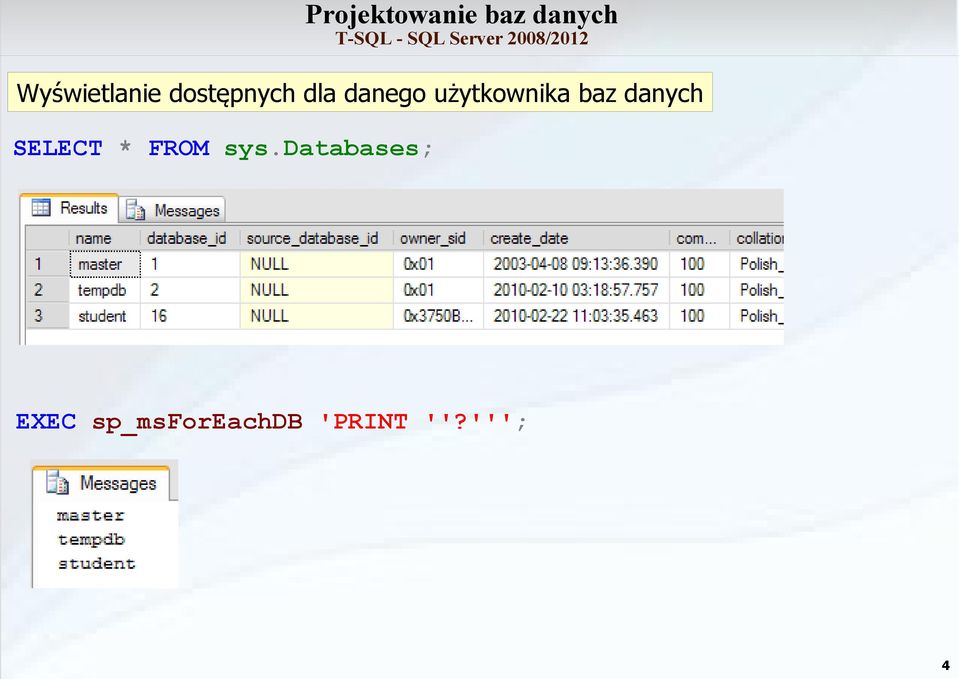
Task: Click the source_database_id column header
Action: [x=316, y=238]
